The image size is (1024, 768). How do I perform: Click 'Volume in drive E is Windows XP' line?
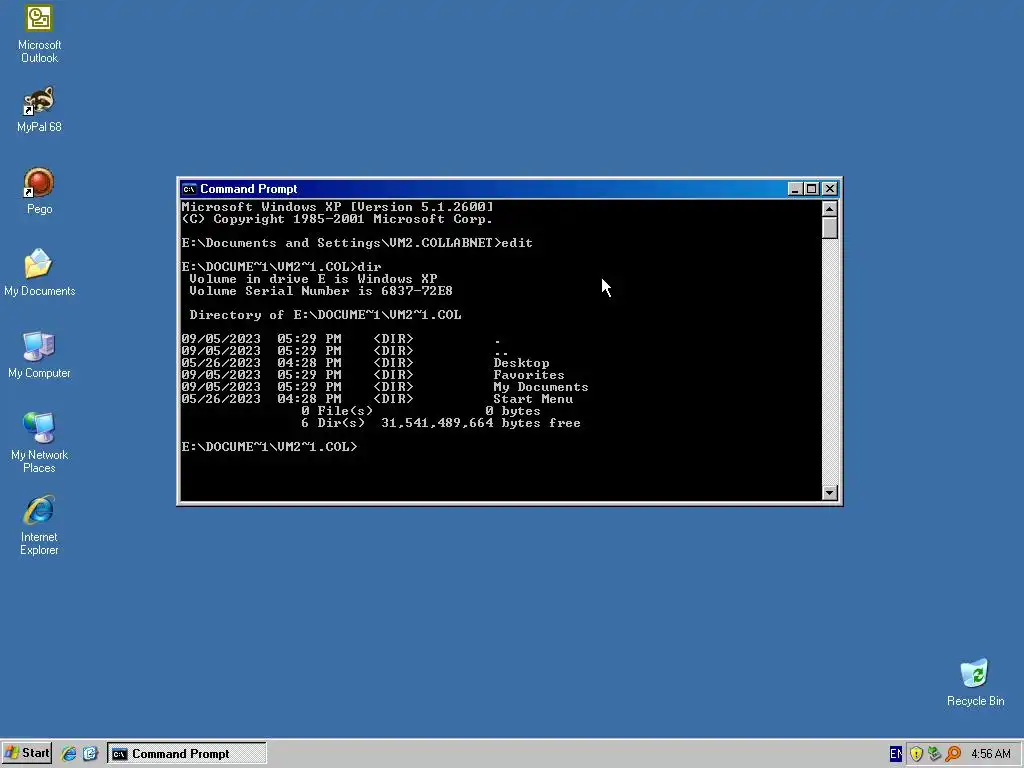313,279
